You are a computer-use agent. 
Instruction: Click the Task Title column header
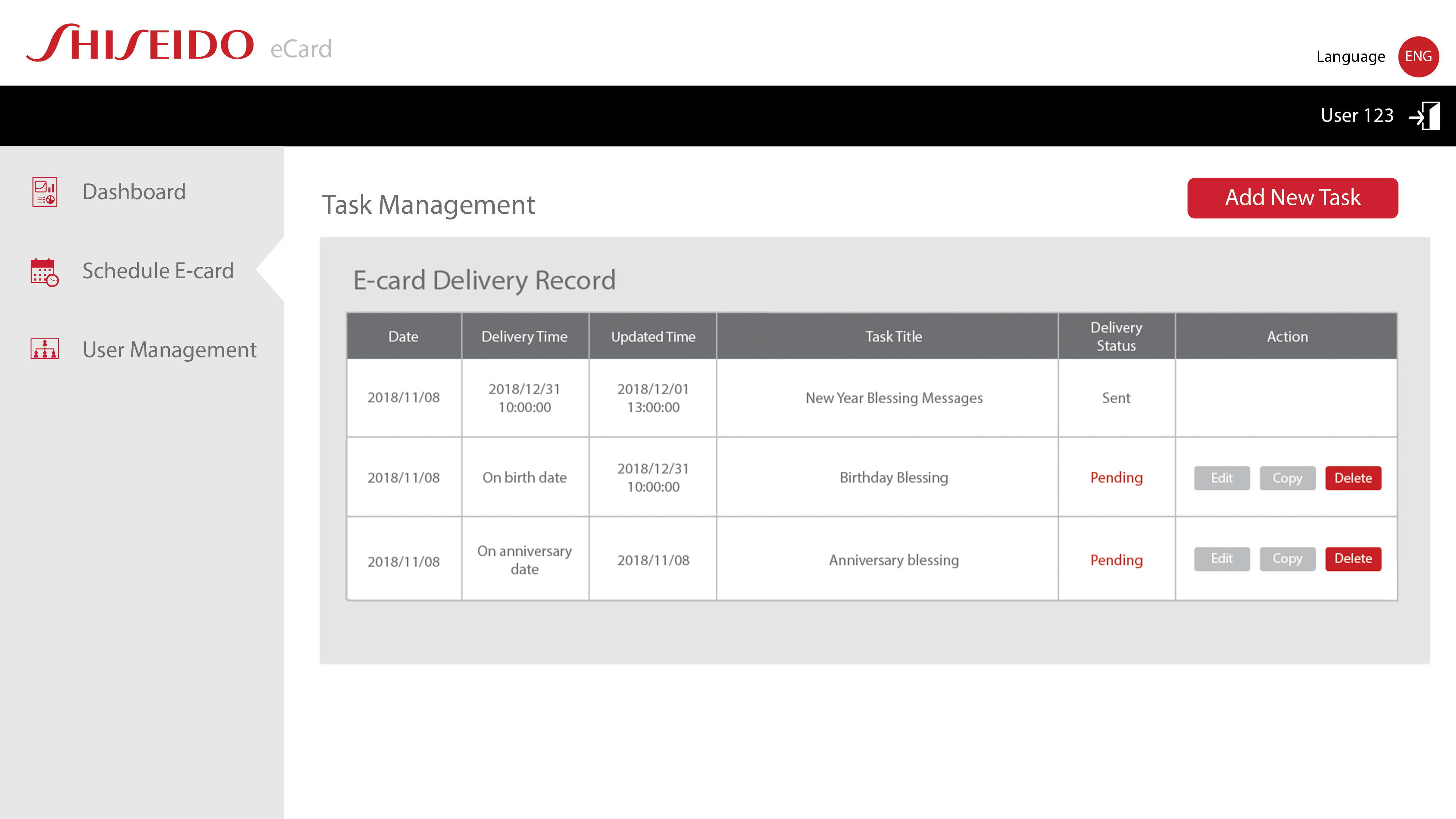[894, 336]
